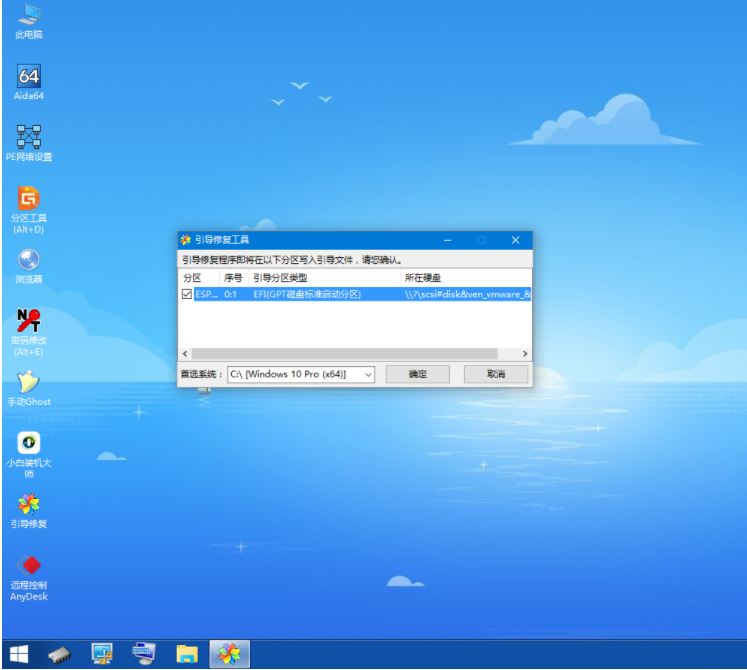The height and width of the screenshot is (670, 747).
Task: Open the 手动Ghost desktop icon
Action: pos(29,388)
